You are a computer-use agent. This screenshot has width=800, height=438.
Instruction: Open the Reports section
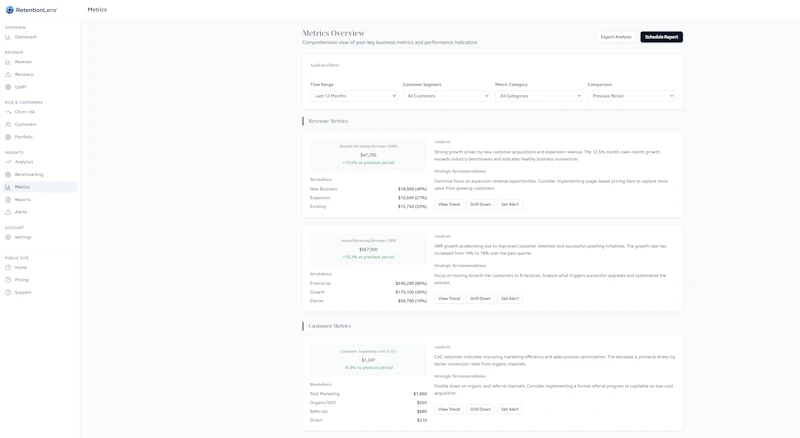tap(40, 200)
